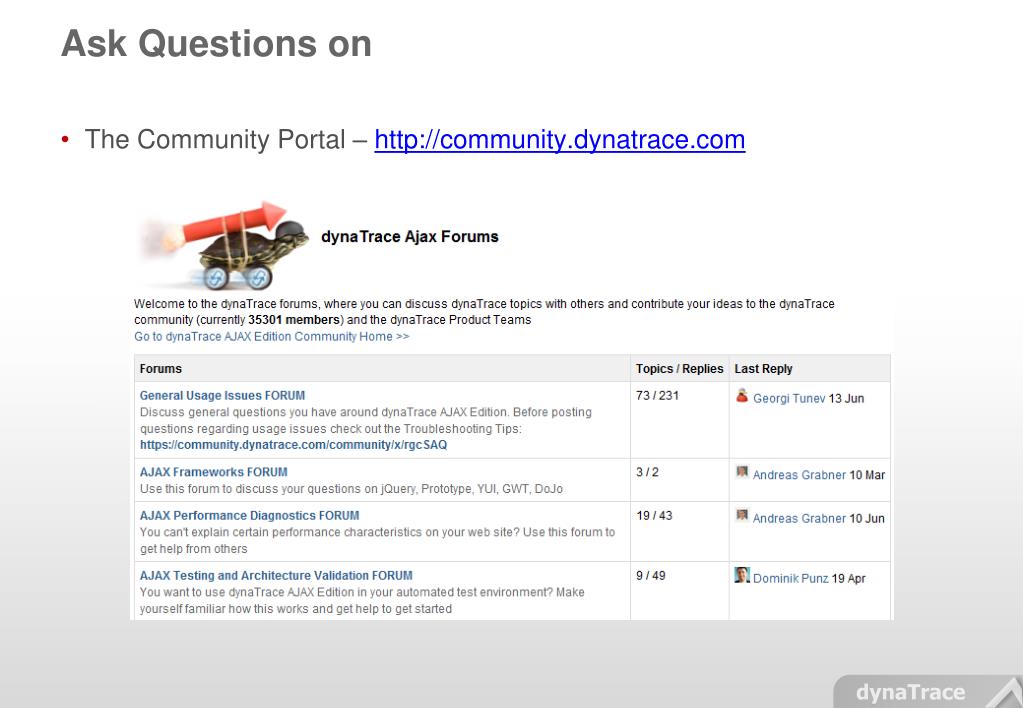Click the Topics / Replies column header
The width and height of the screenshot is (1023, 708).
(680, 369)
